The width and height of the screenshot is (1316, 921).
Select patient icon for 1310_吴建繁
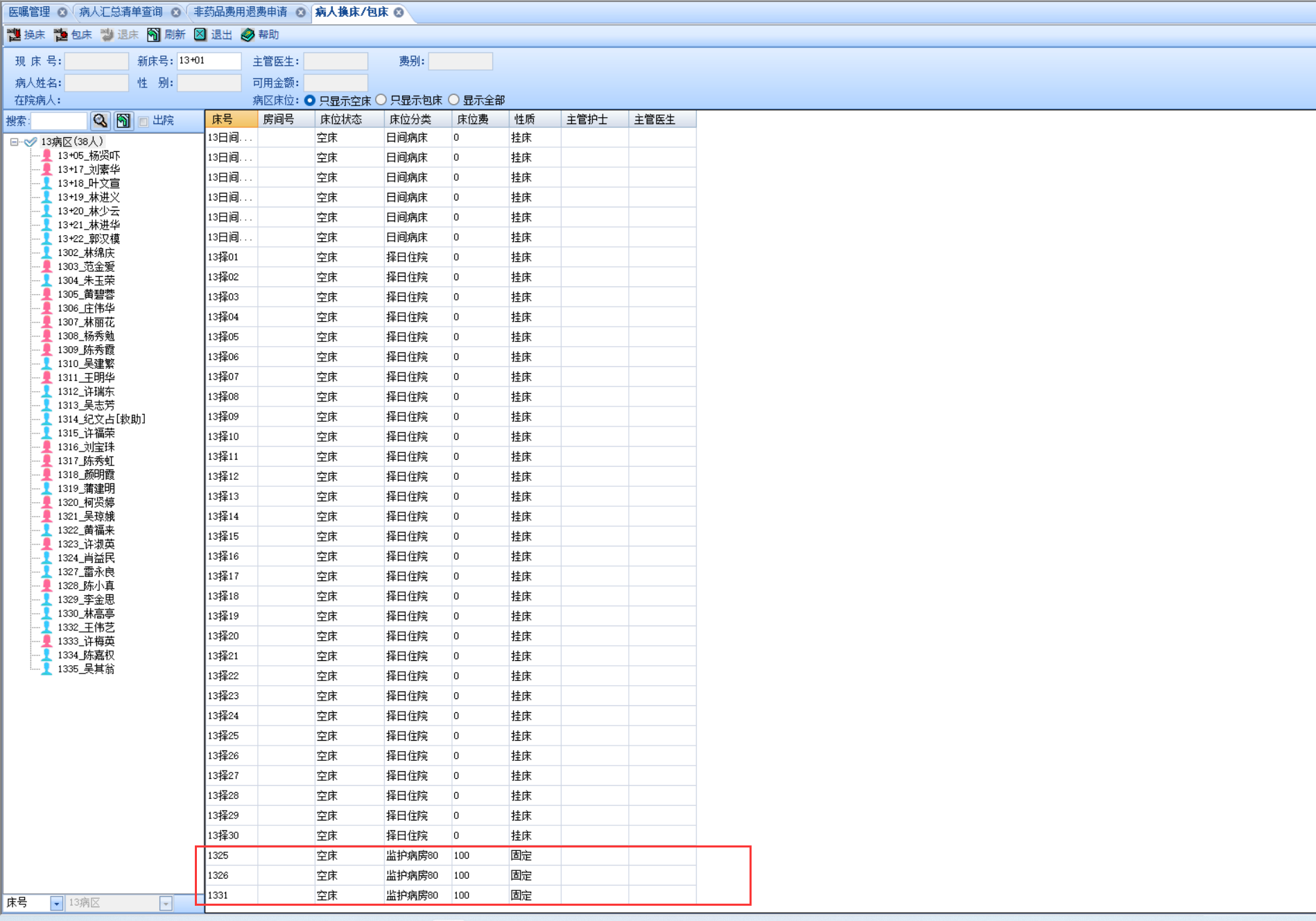46,363
